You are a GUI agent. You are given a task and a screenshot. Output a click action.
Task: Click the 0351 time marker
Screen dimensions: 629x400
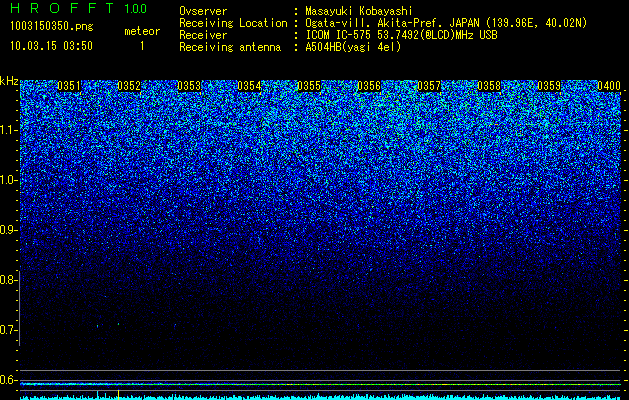[69, 86]
